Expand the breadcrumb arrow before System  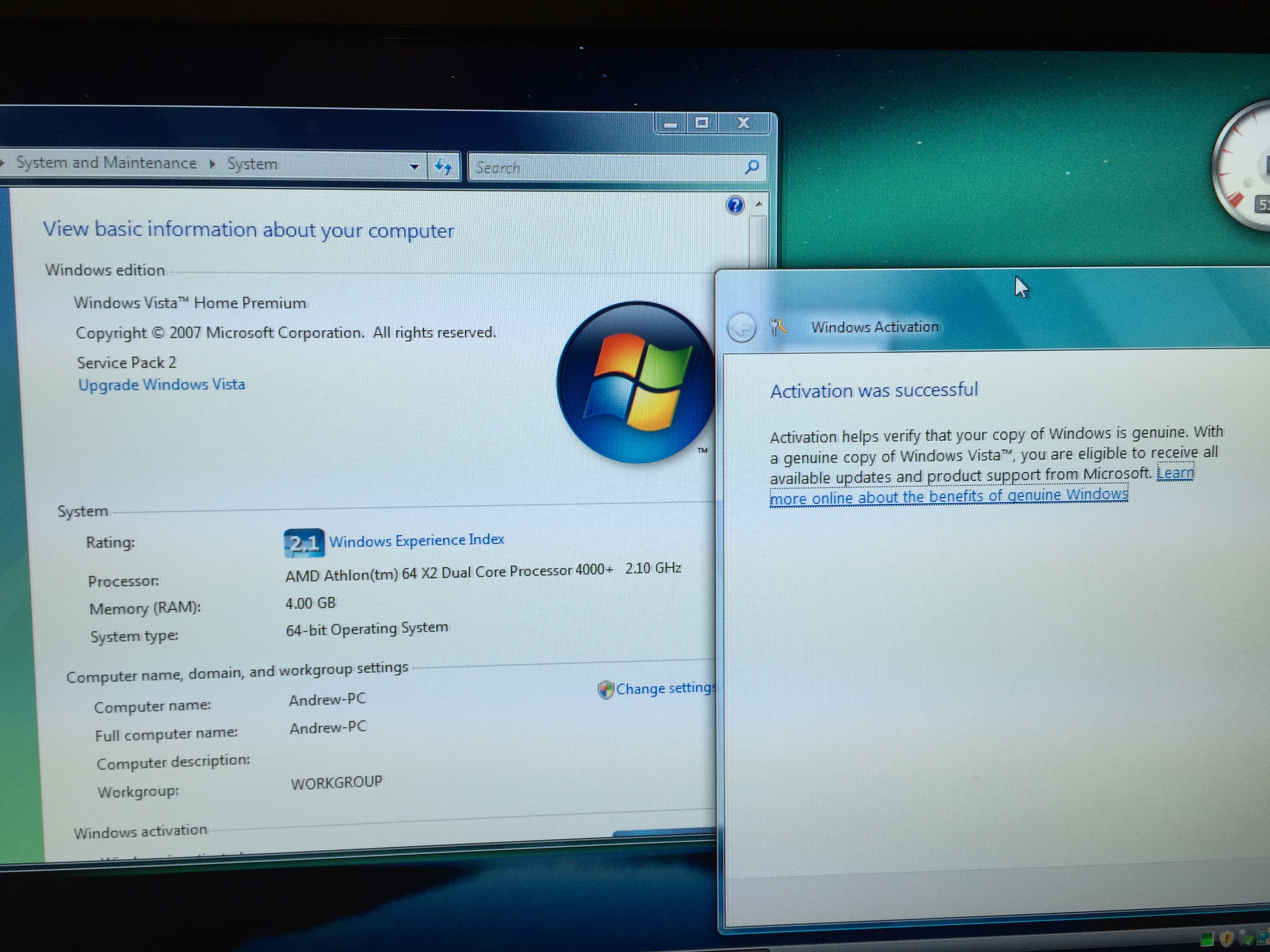(x=212, y=164)
